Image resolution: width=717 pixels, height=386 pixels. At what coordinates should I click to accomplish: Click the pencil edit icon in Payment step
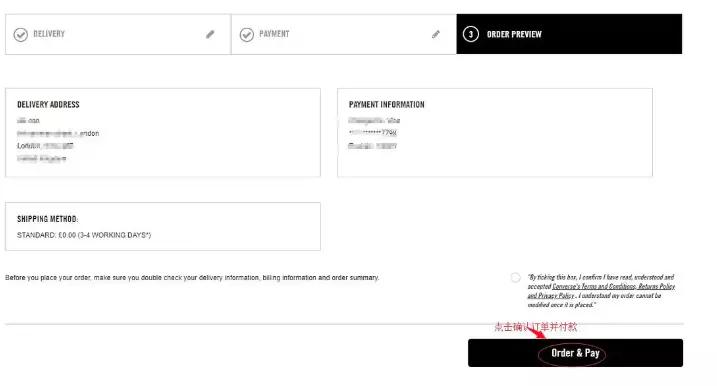click(436, 34)
